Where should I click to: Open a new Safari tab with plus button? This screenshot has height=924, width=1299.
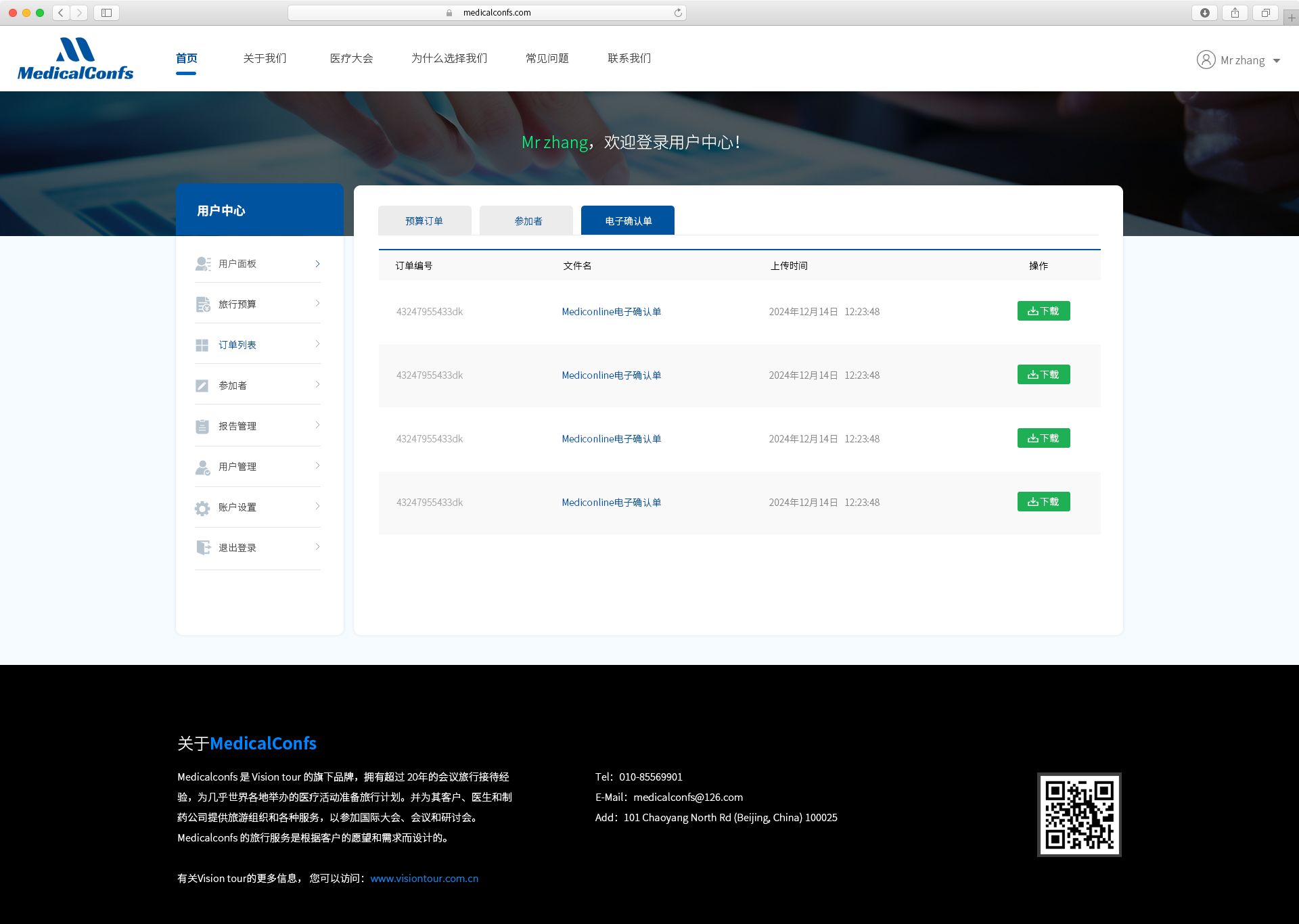click(1292, 18)
